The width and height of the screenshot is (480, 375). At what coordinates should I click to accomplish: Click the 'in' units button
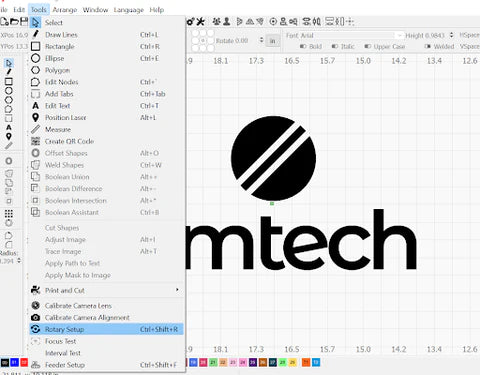[x=273, y=41]
